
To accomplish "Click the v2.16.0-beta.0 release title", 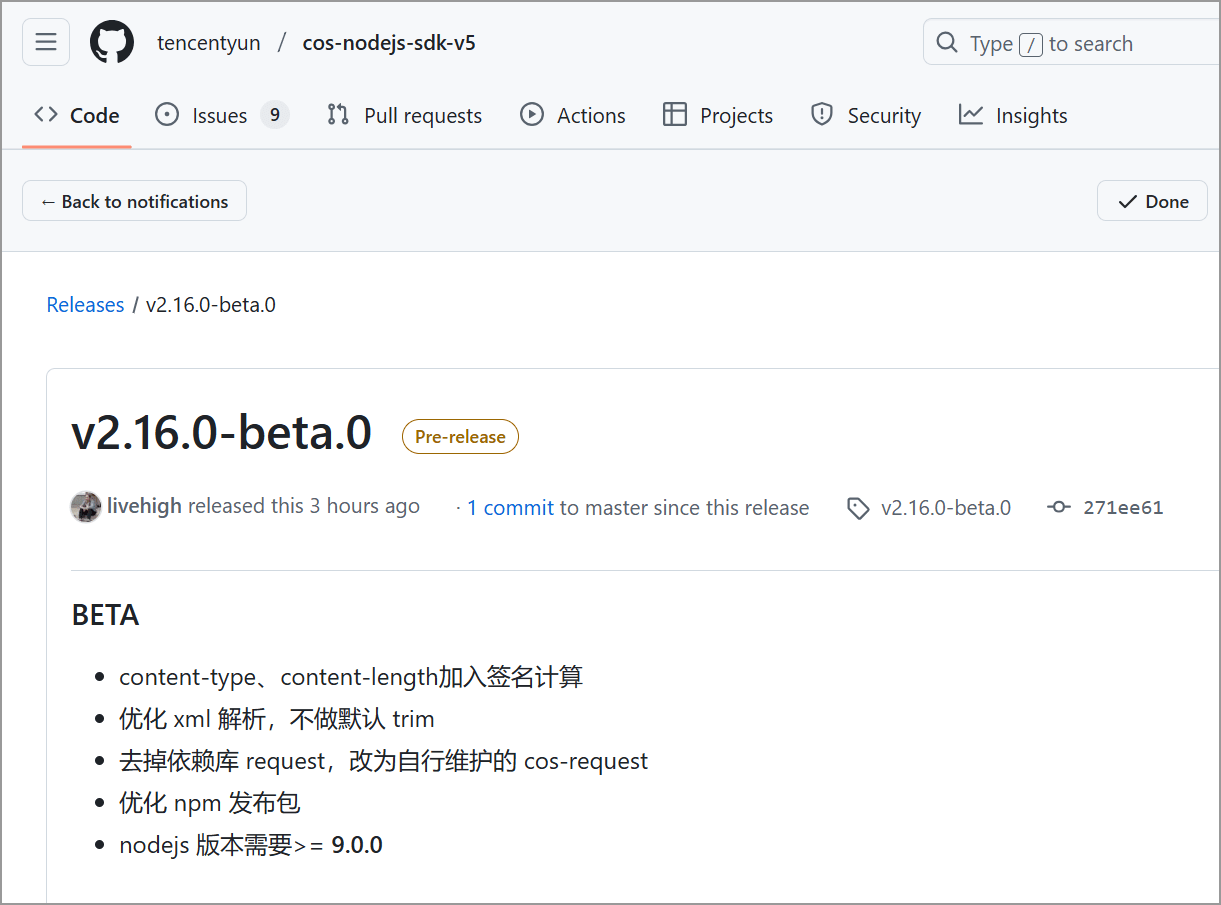I will click(x=222, y=433).
